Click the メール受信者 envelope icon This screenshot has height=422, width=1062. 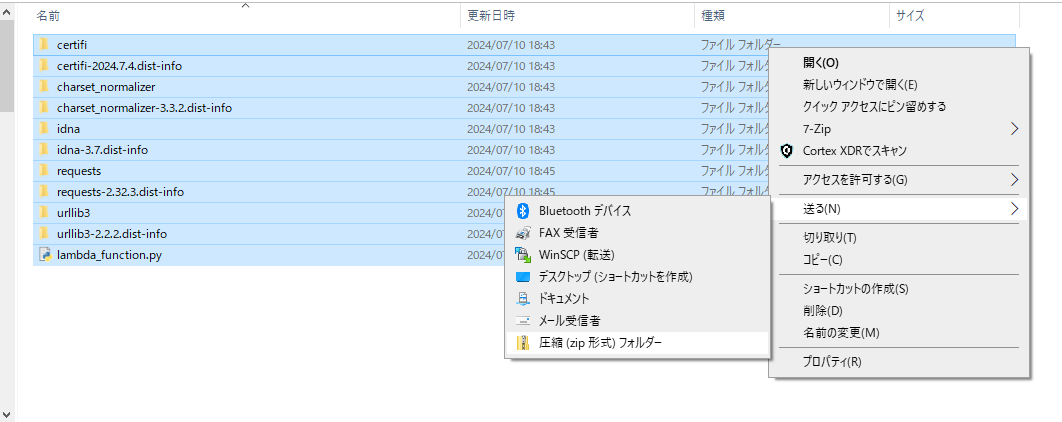coord(522,320)
